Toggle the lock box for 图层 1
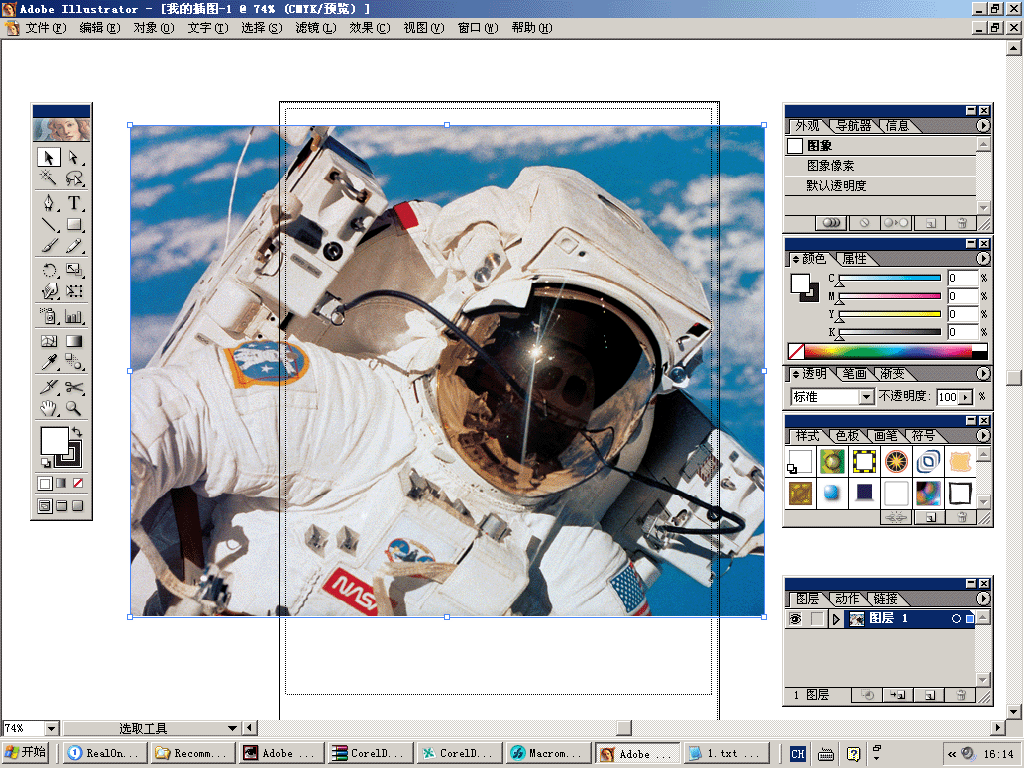 point(817,618)
